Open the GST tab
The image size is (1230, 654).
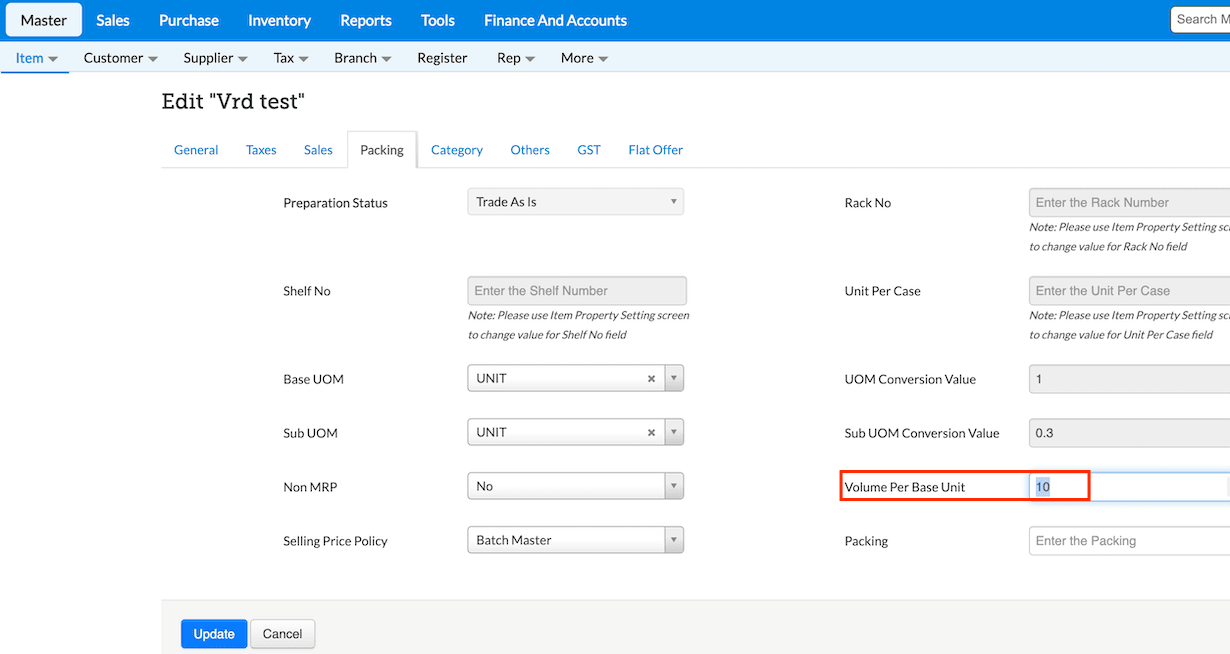(589, 150)
